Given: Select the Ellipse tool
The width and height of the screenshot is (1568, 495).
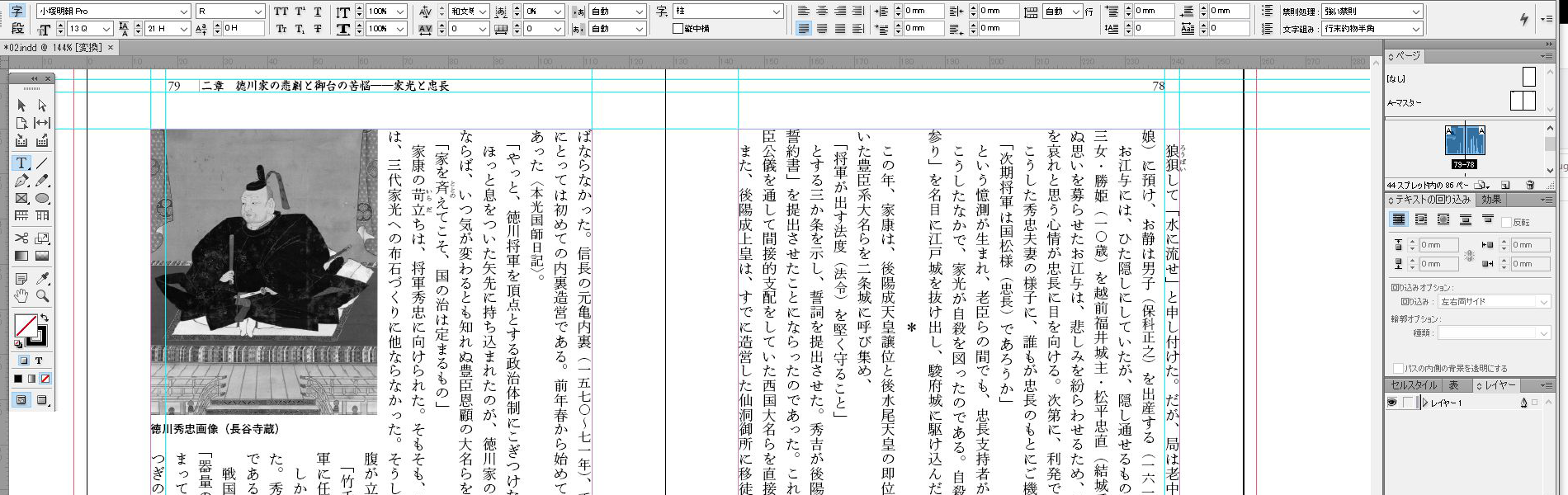Looking at the screenshot, I should click(42, 198).
